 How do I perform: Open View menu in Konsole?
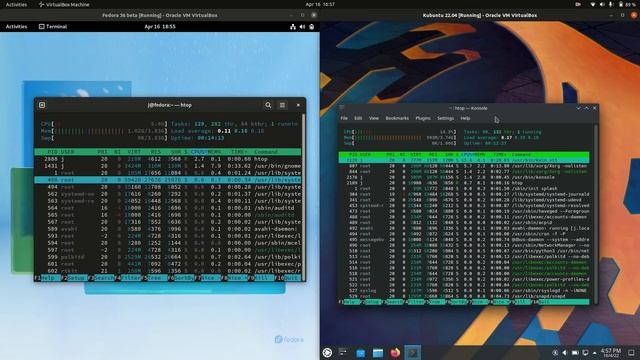pos(373,118)
